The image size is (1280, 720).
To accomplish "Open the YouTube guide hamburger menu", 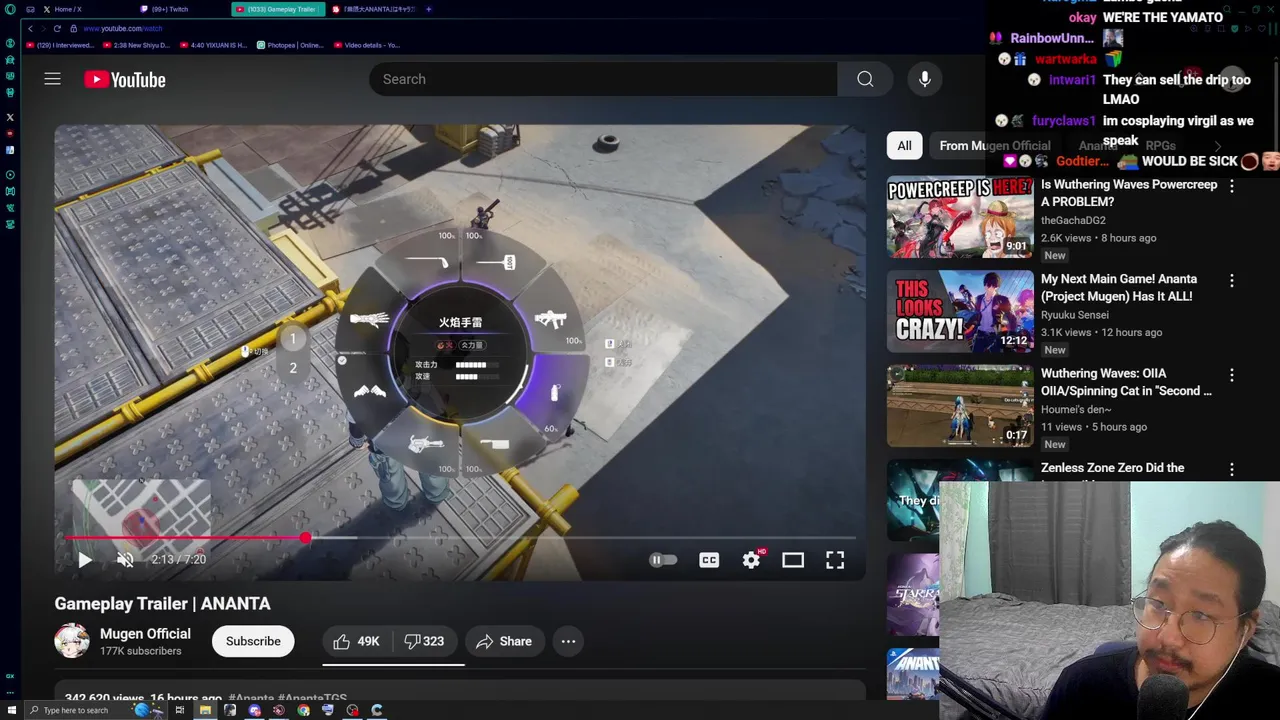I will coord(52,79).
